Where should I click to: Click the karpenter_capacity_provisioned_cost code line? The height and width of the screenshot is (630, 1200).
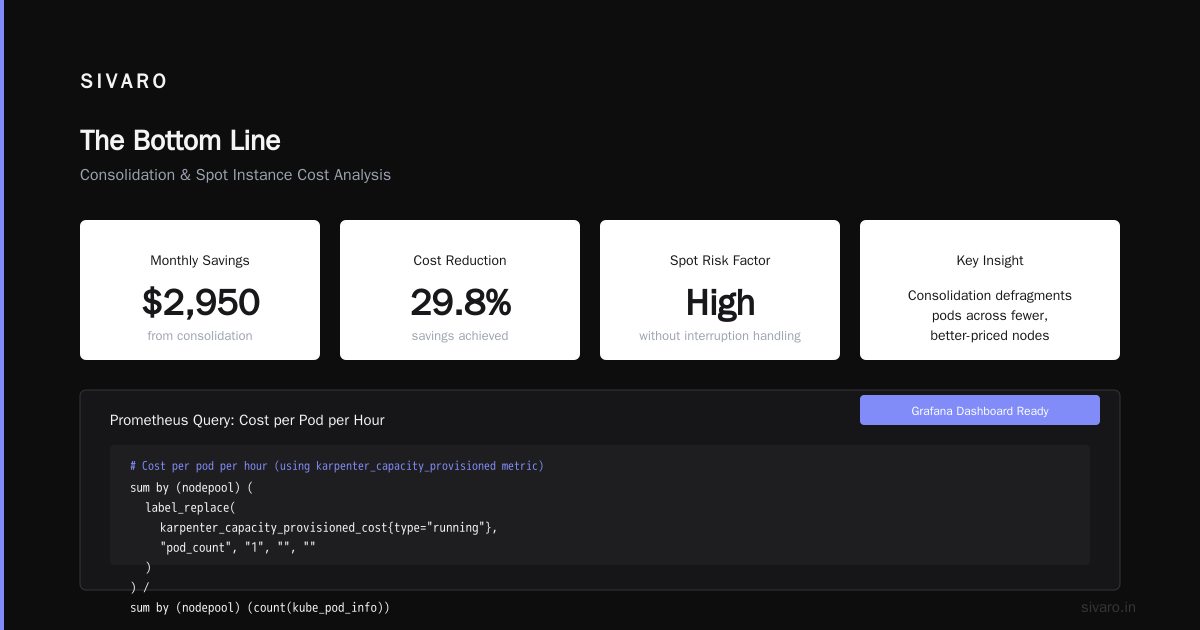(x=329, y=527)
